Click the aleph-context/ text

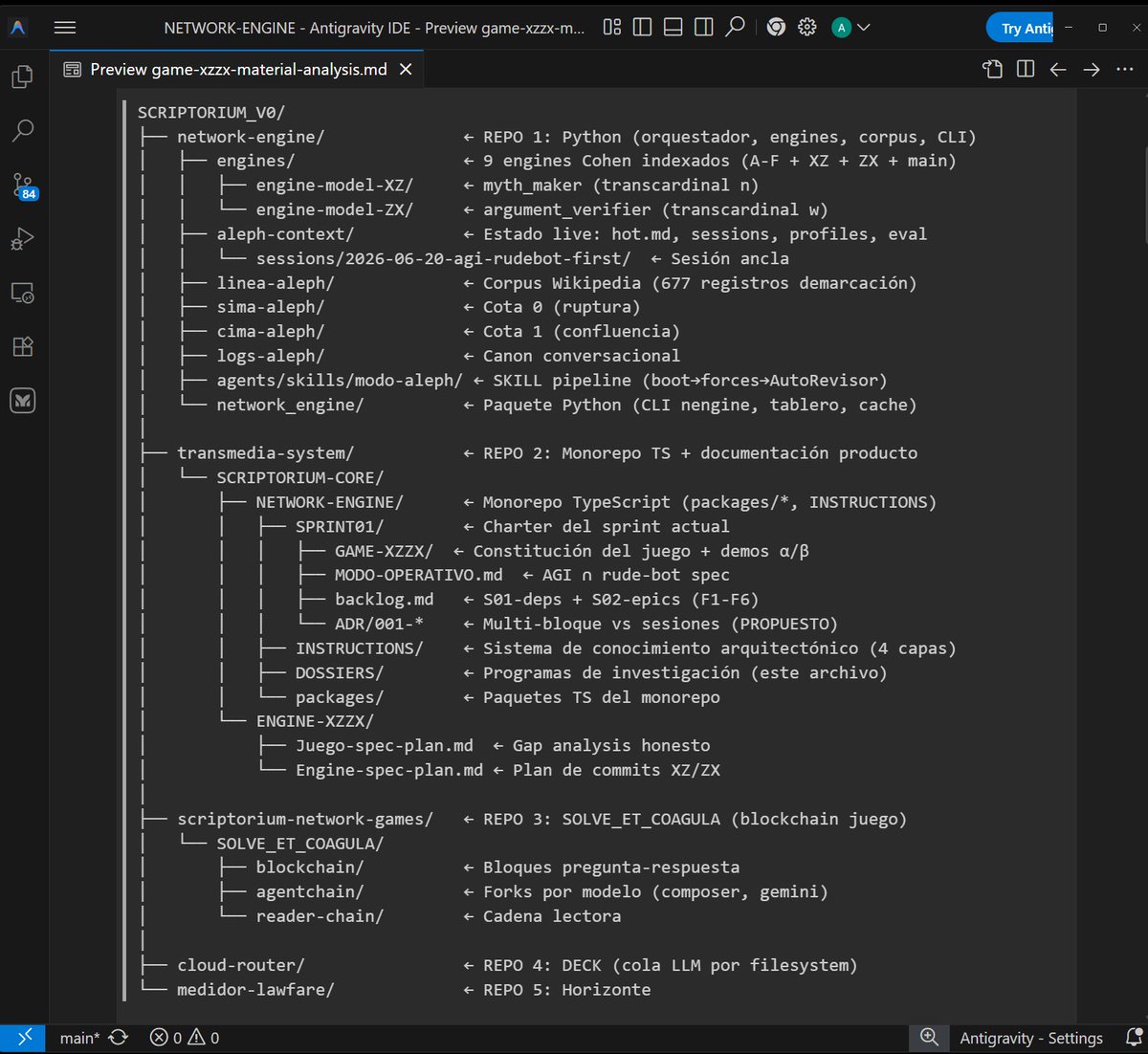pyautogui.click(x=285, y=234)
